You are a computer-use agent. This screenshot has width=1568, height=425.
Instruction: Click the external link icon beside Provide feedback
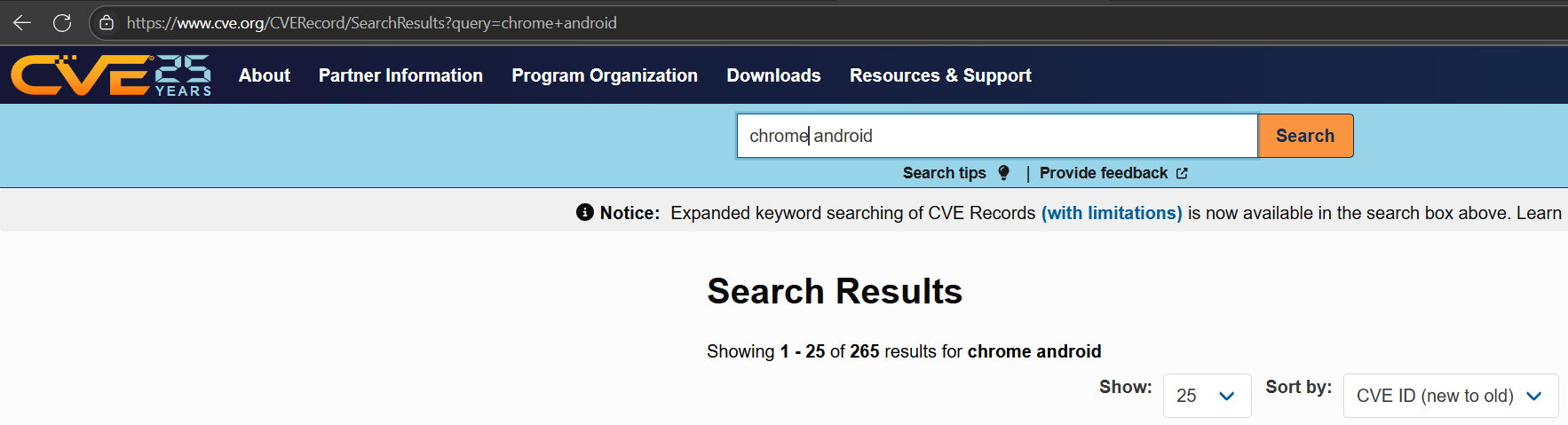[1182, 173]
